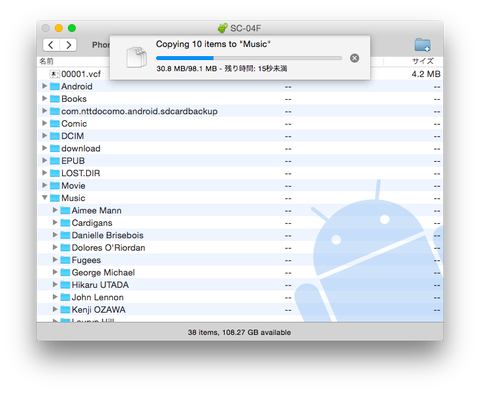
Task: Expand the Fugees subfolder
Action: tap(55, 260)
